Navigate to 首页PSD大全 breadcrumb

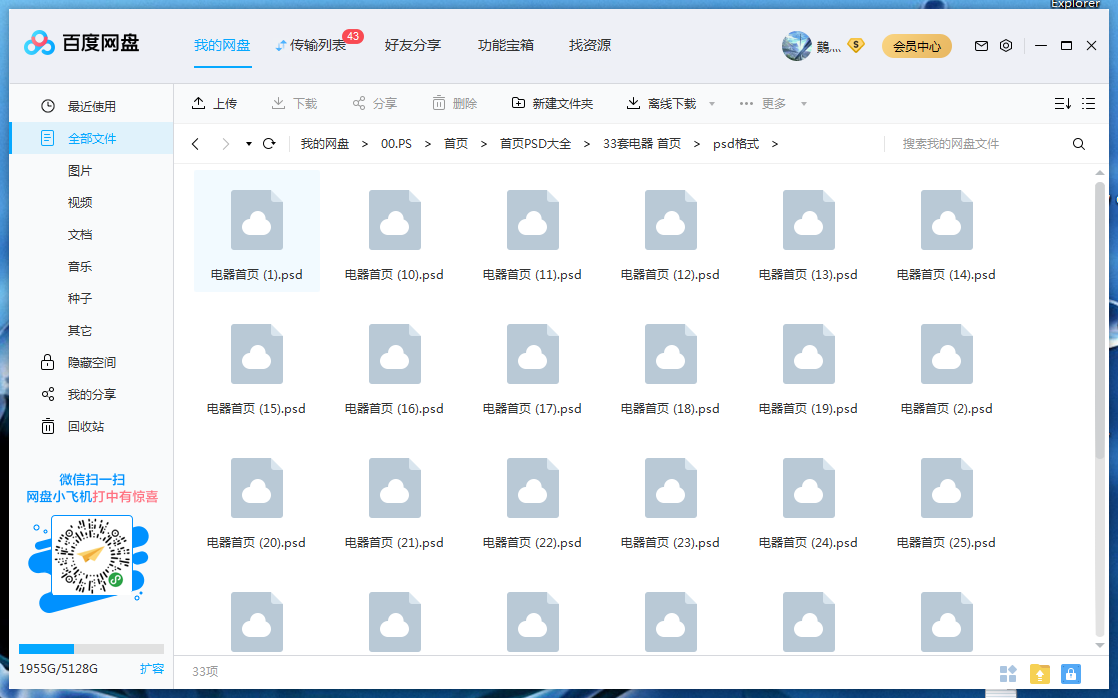click(535, 144)
